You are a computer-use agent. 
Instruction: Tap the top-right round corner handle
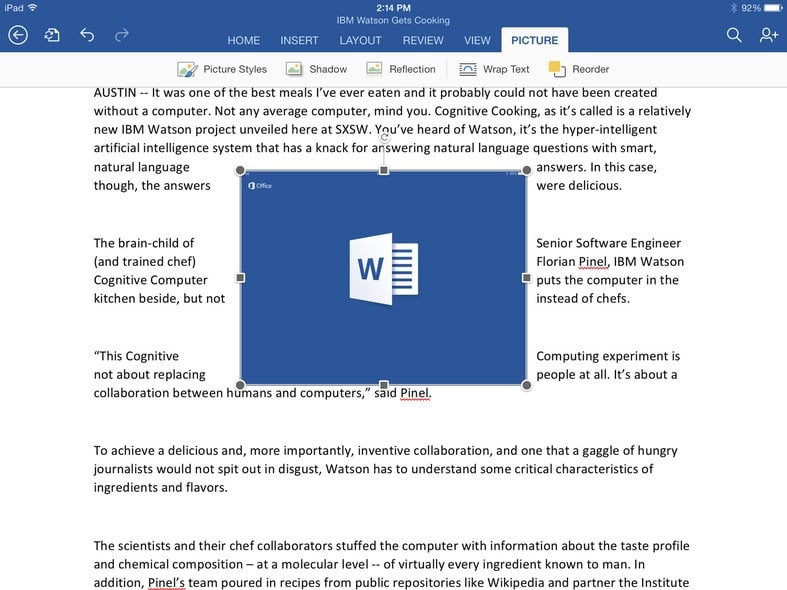coord(527,171)
